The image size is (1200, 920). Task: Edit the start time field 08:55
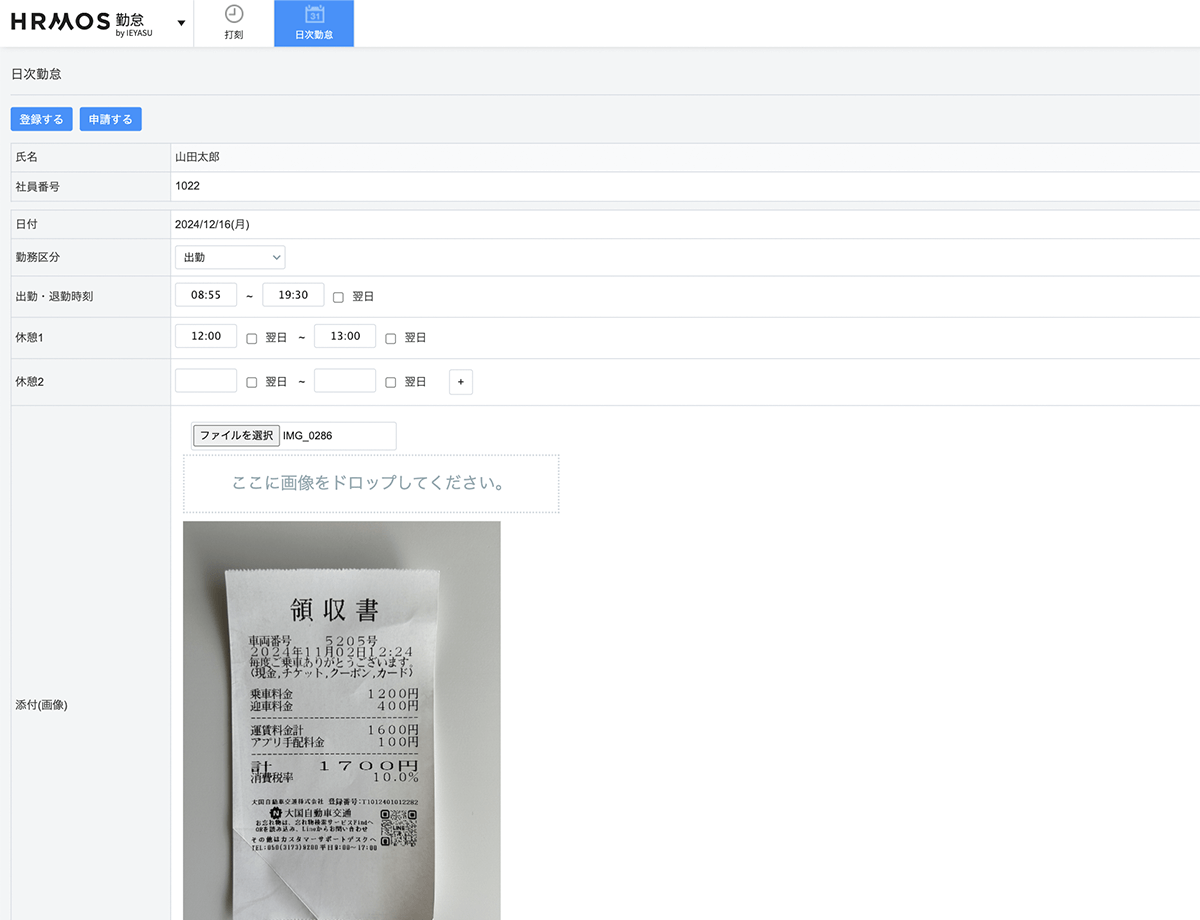tap(206, 295)
